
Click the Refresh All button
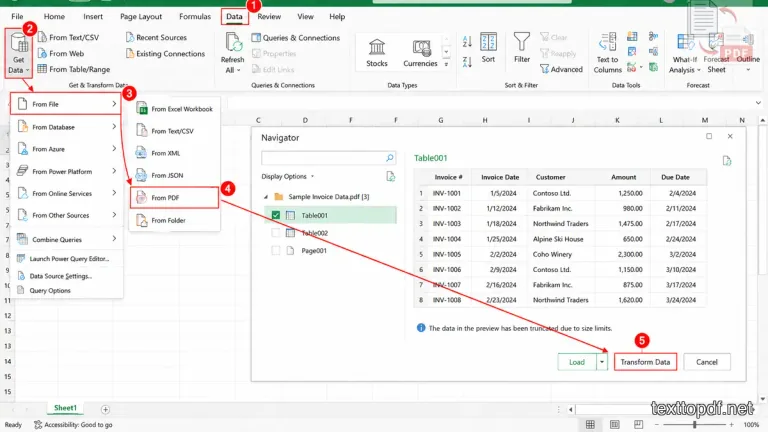click(x=232, y=53)
